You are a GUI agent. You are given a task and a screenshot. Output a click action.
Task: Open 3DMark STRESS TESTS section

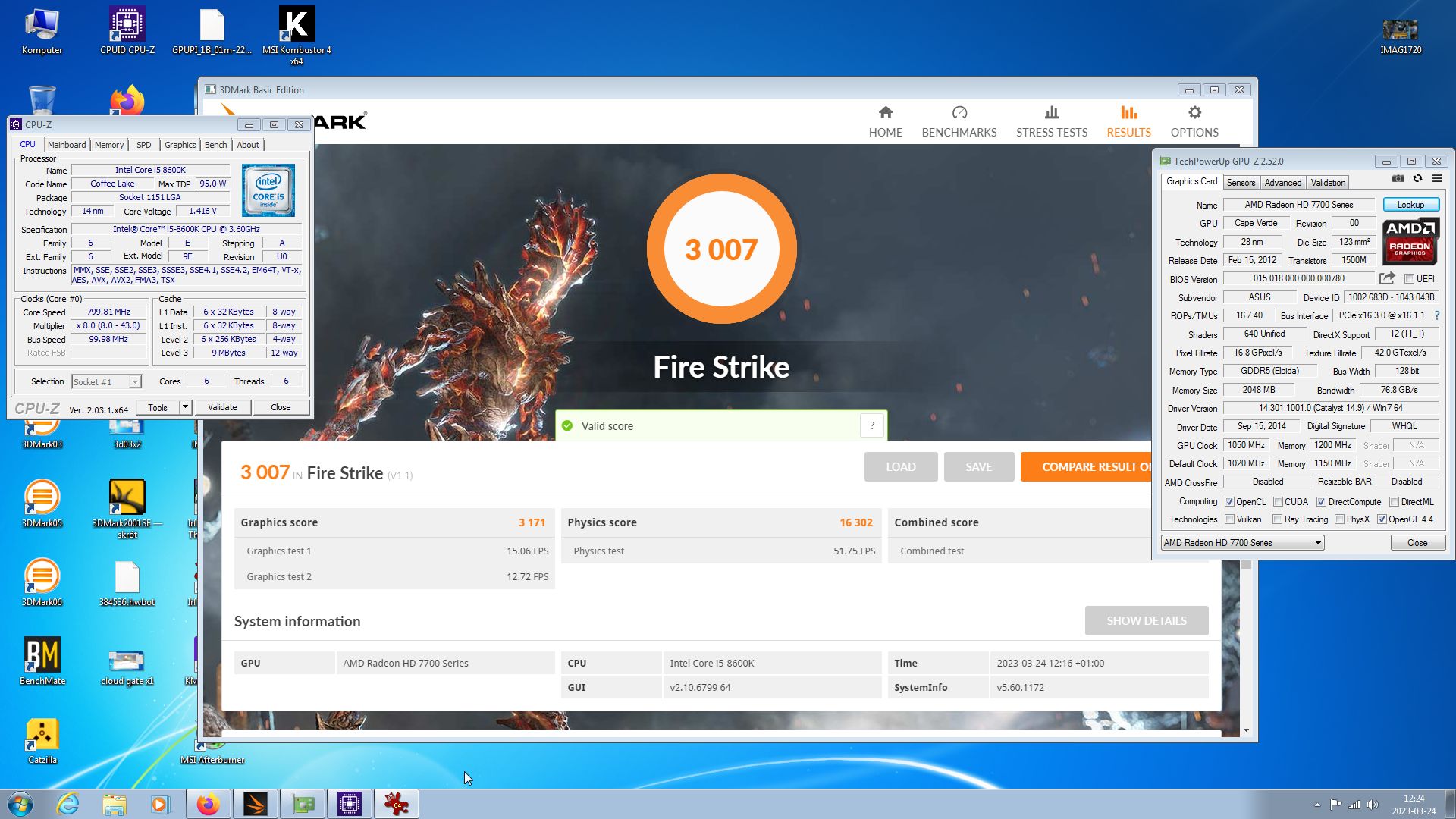1051,122
